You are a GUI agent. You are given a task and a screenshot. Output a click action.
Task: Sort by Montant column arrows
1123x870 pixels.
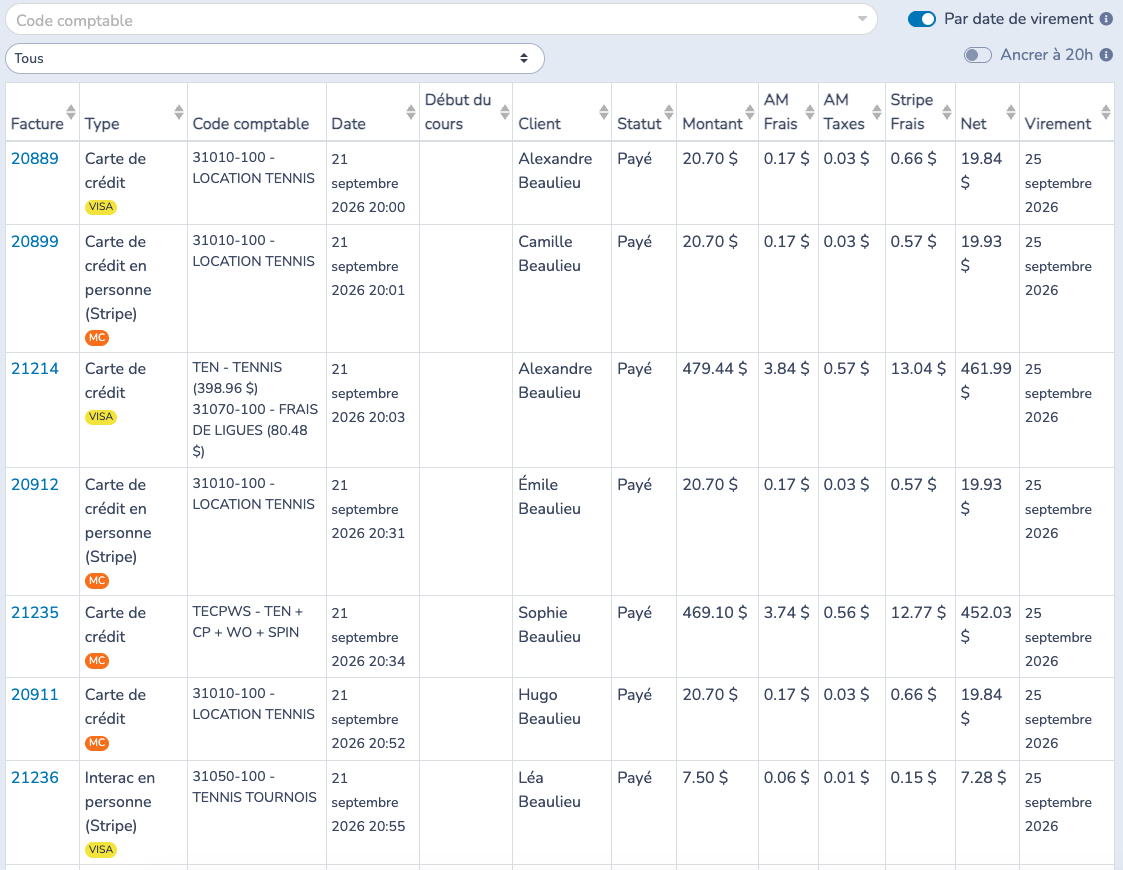(x=750, y=112)
